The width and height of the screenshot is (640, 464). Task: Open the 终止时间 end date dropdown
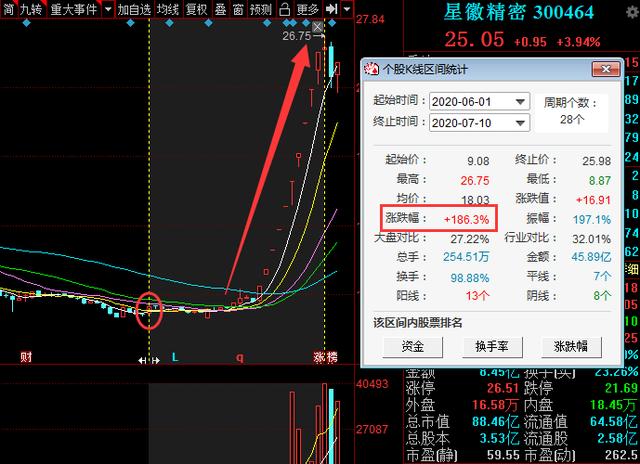click(520, 123)
